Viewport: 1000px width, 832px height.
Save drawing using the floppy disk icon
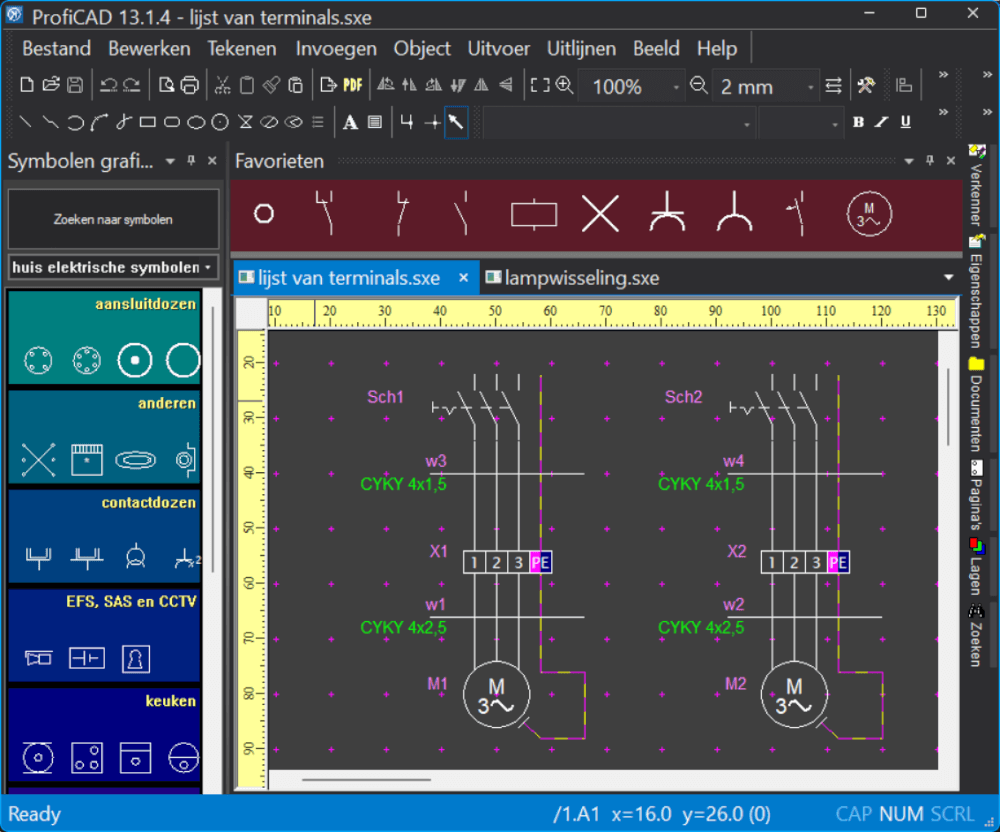(x=75, y=85)
